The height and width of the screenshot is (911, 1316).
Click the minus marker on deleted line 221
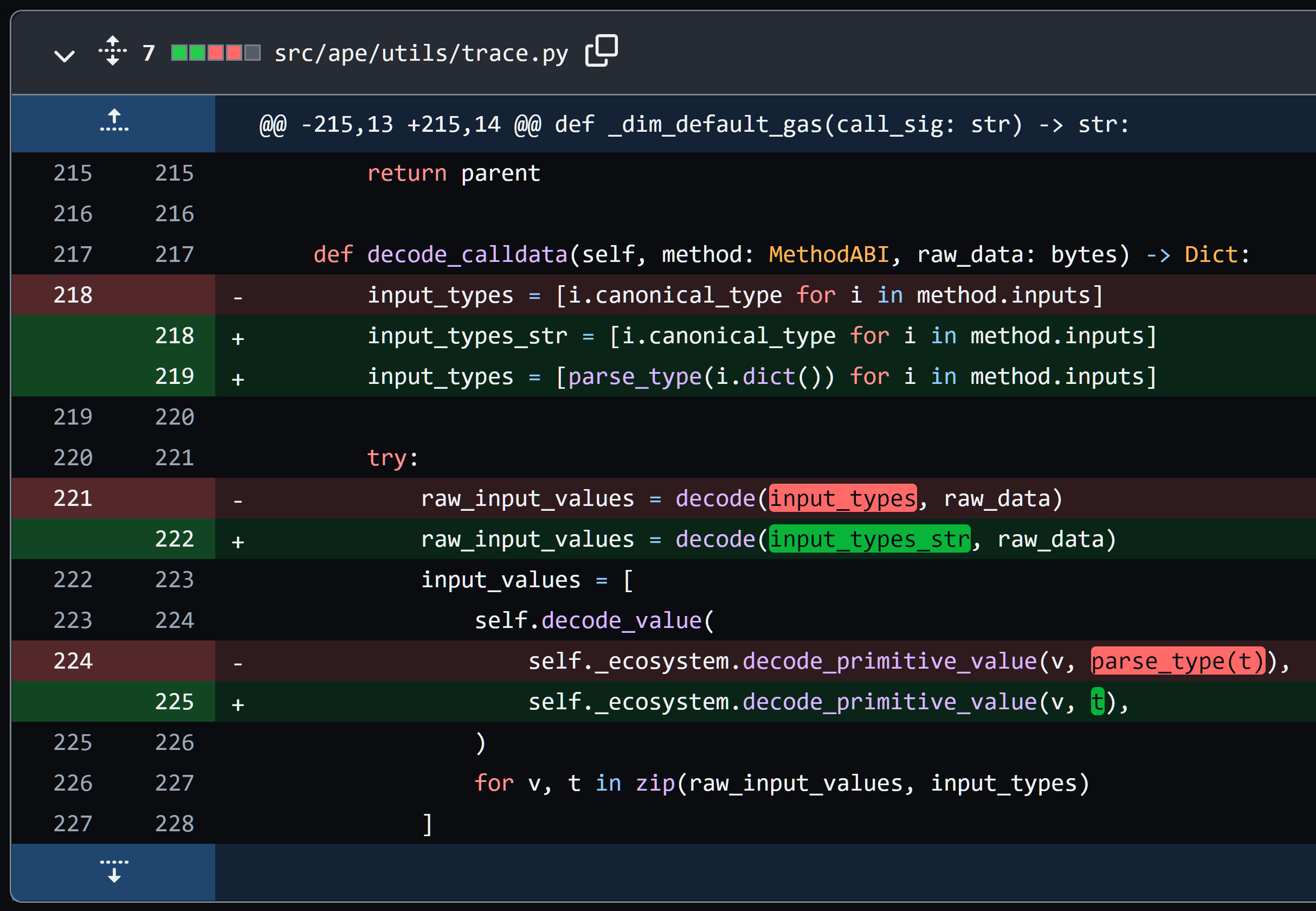point(238,501)
